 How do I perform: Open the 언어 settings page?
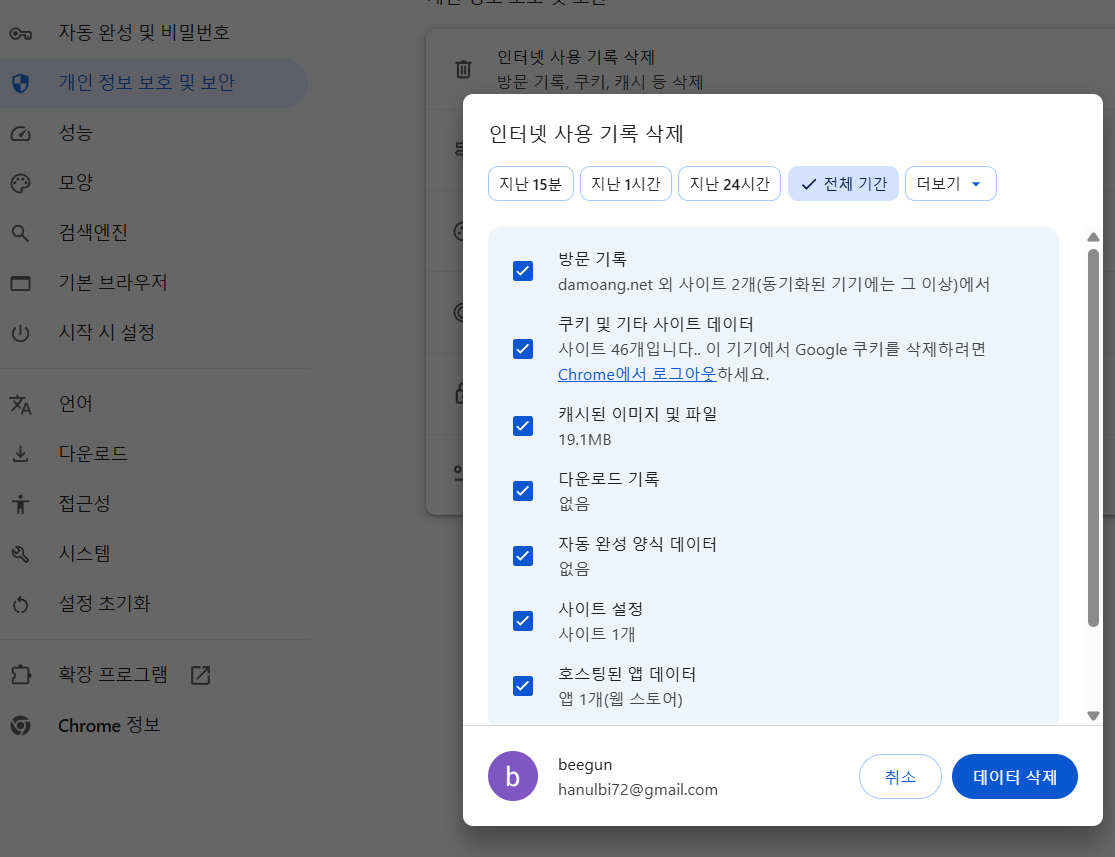point(154,404)
